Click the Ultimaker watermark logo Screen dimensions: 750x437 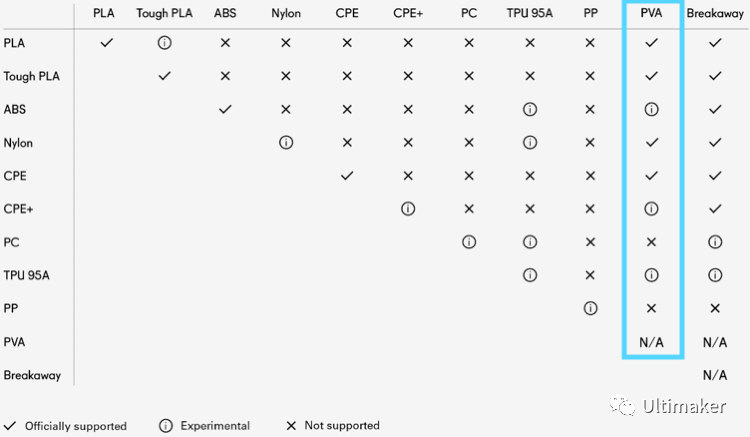point(668,406)
